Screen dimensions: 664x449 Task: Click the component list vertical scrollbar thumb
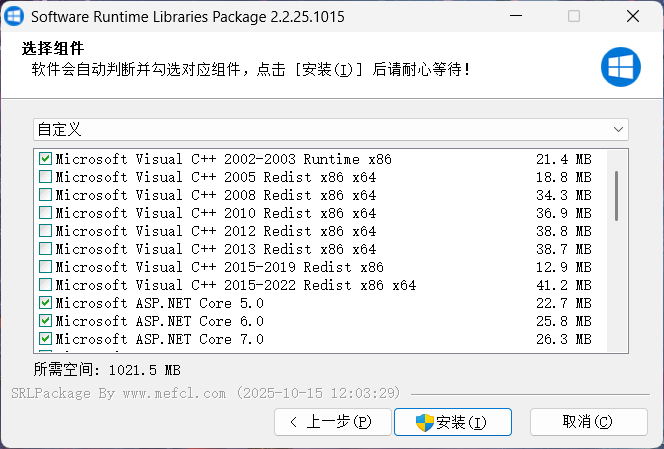(x=617, y=196)
